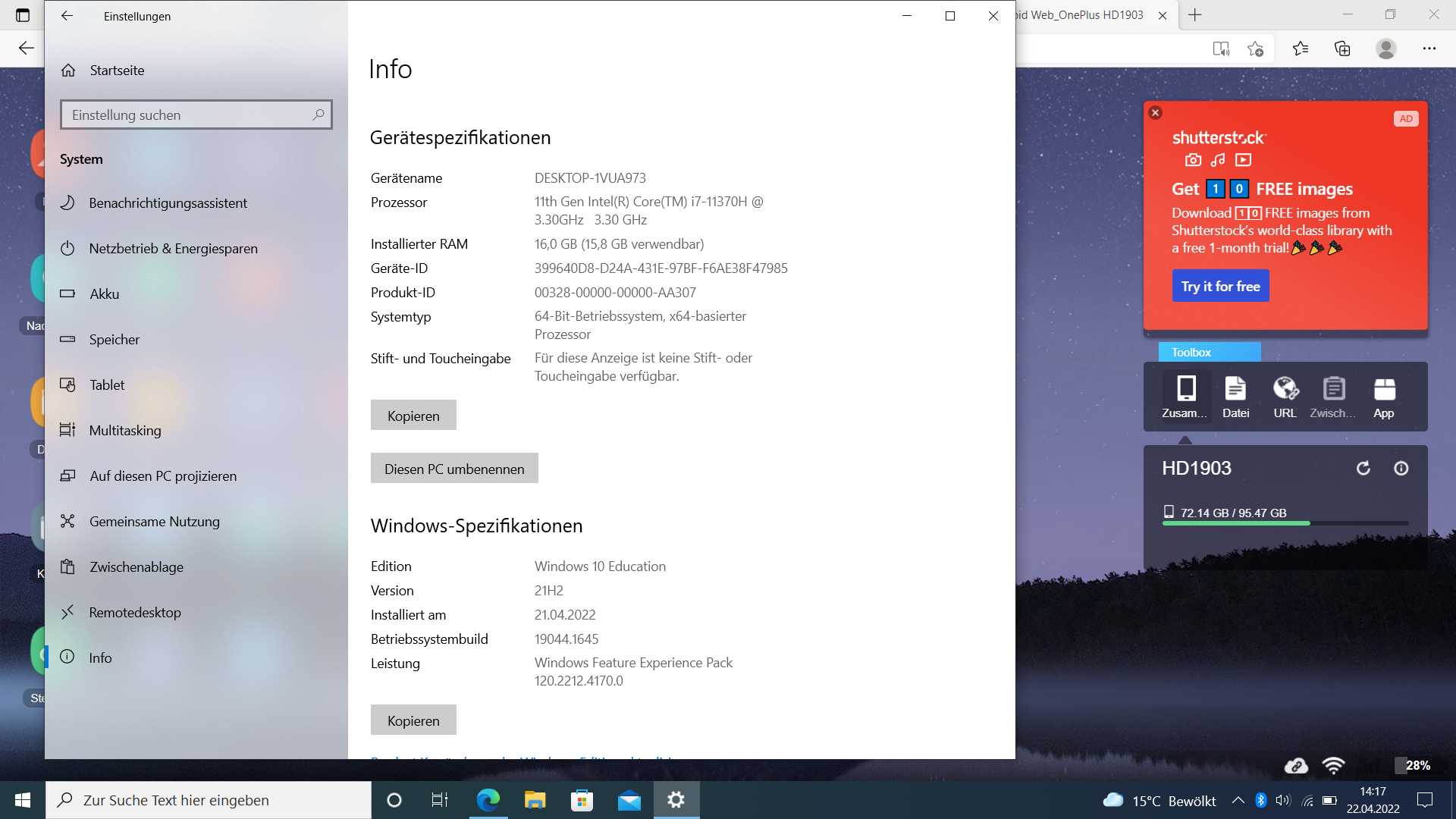1456x819 pixels.
Task: Open Remotedesktop settings page
Action: [134, 613]
